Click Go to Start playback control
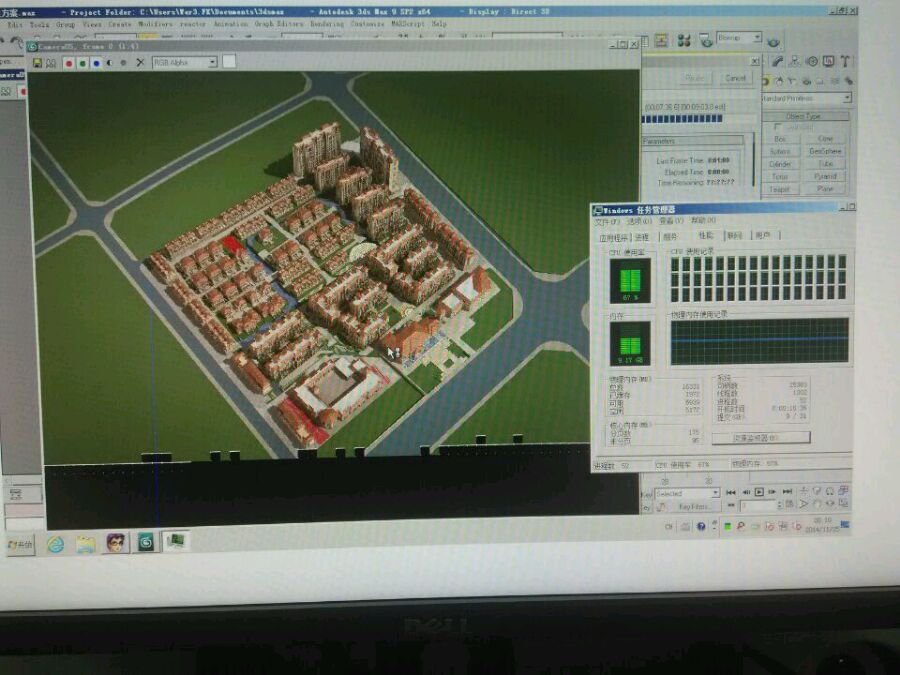900x675 pixels. (x=731, y=492)
